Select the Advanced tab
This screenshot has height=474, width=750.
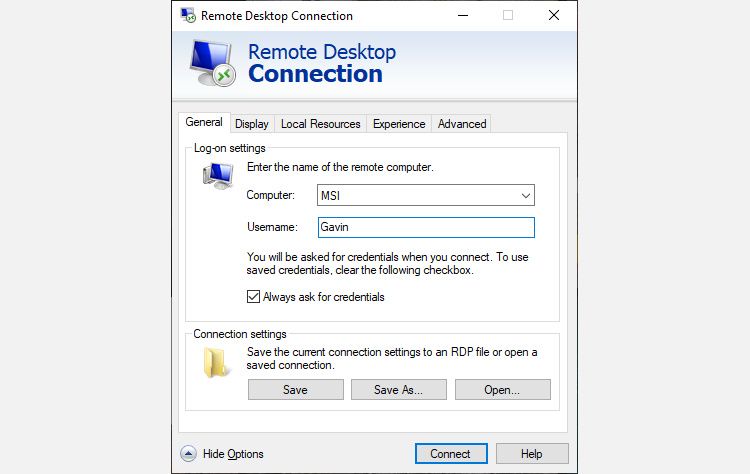tap(462, 124)
